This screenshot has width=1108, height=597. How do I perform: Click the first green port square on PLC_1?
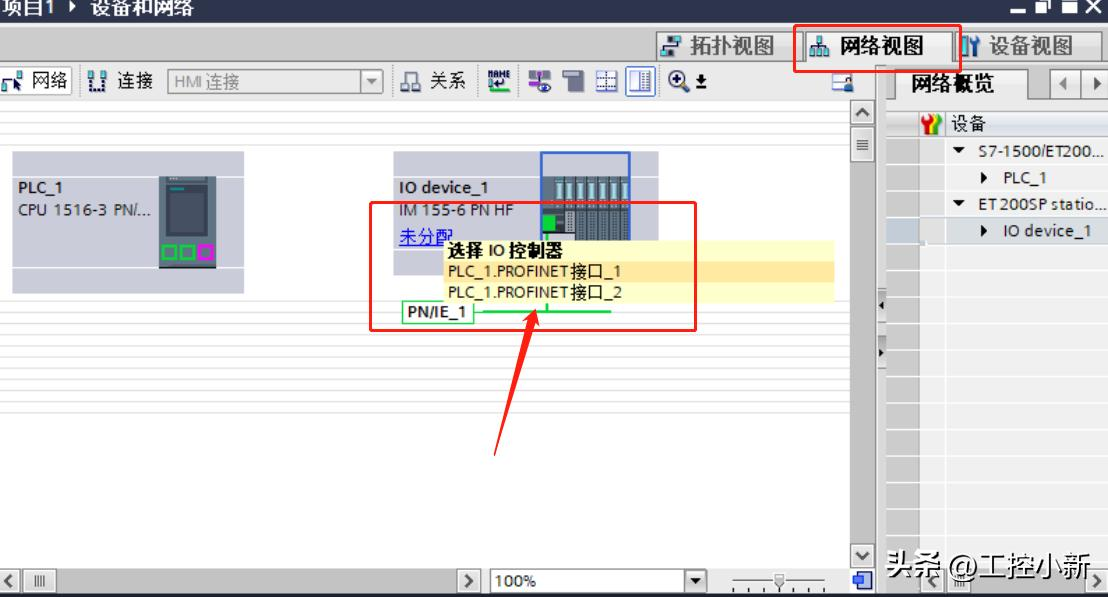[x=170, y=252]
